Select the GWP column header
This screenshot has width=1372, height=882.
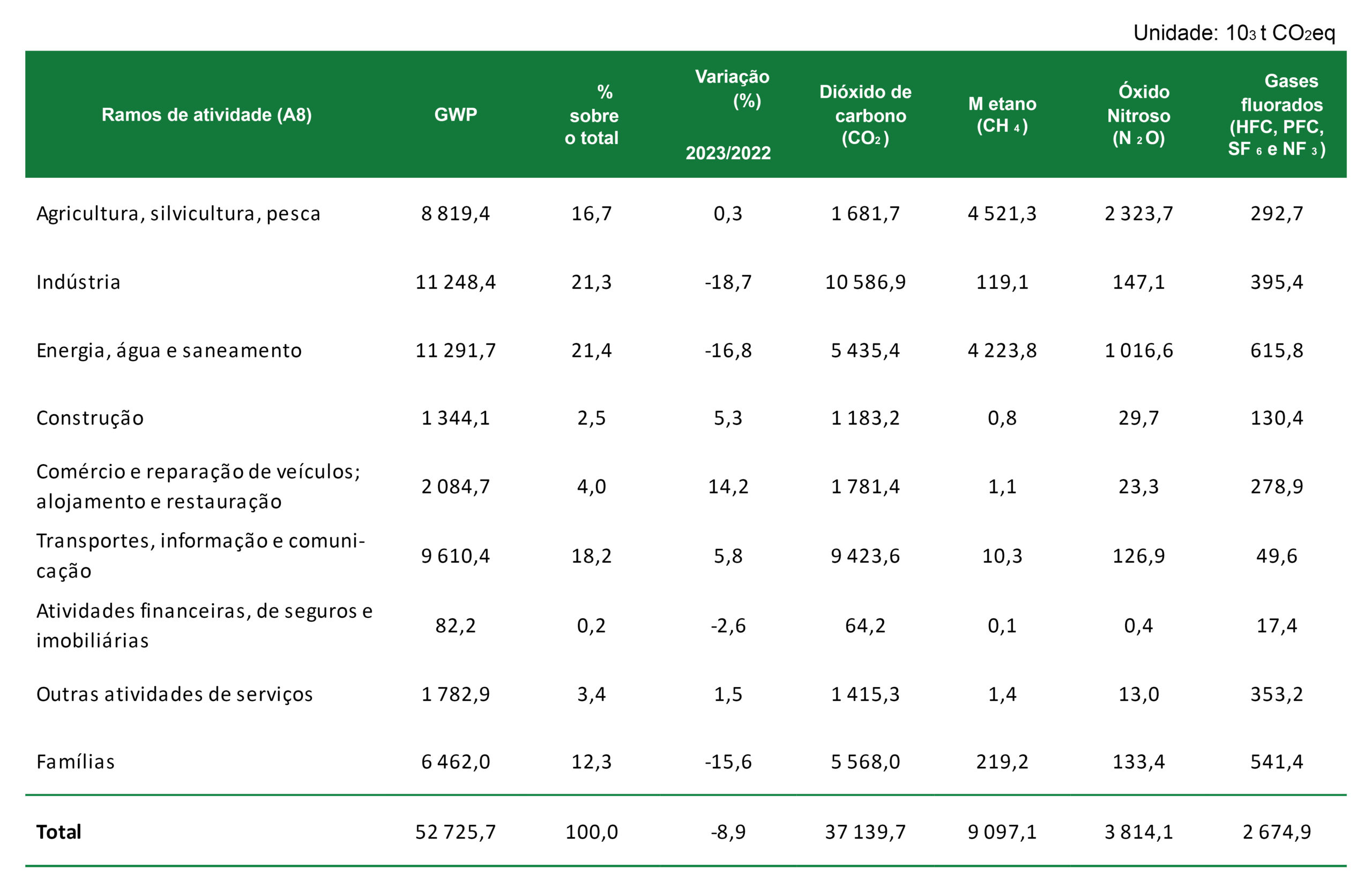coord(456,115)
